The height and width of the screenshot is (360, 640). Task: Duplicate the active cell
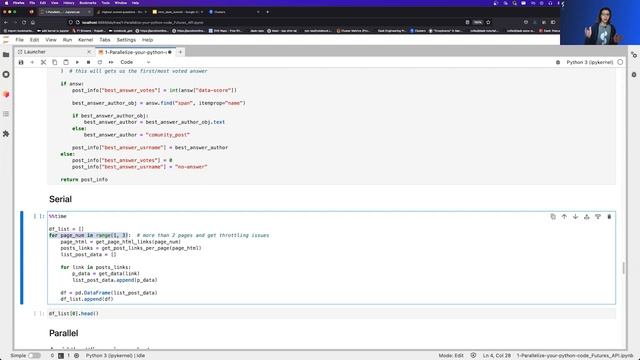(x=553, y=217)
